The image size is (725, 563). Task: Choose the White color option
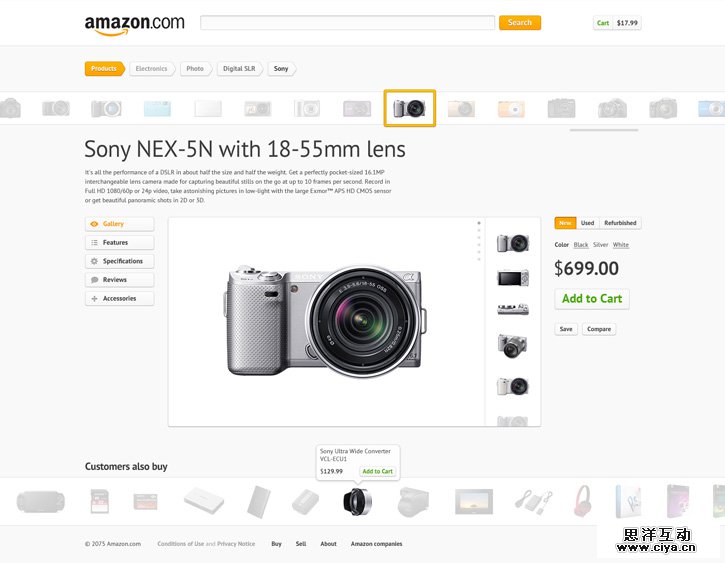(x=621, y=245)
